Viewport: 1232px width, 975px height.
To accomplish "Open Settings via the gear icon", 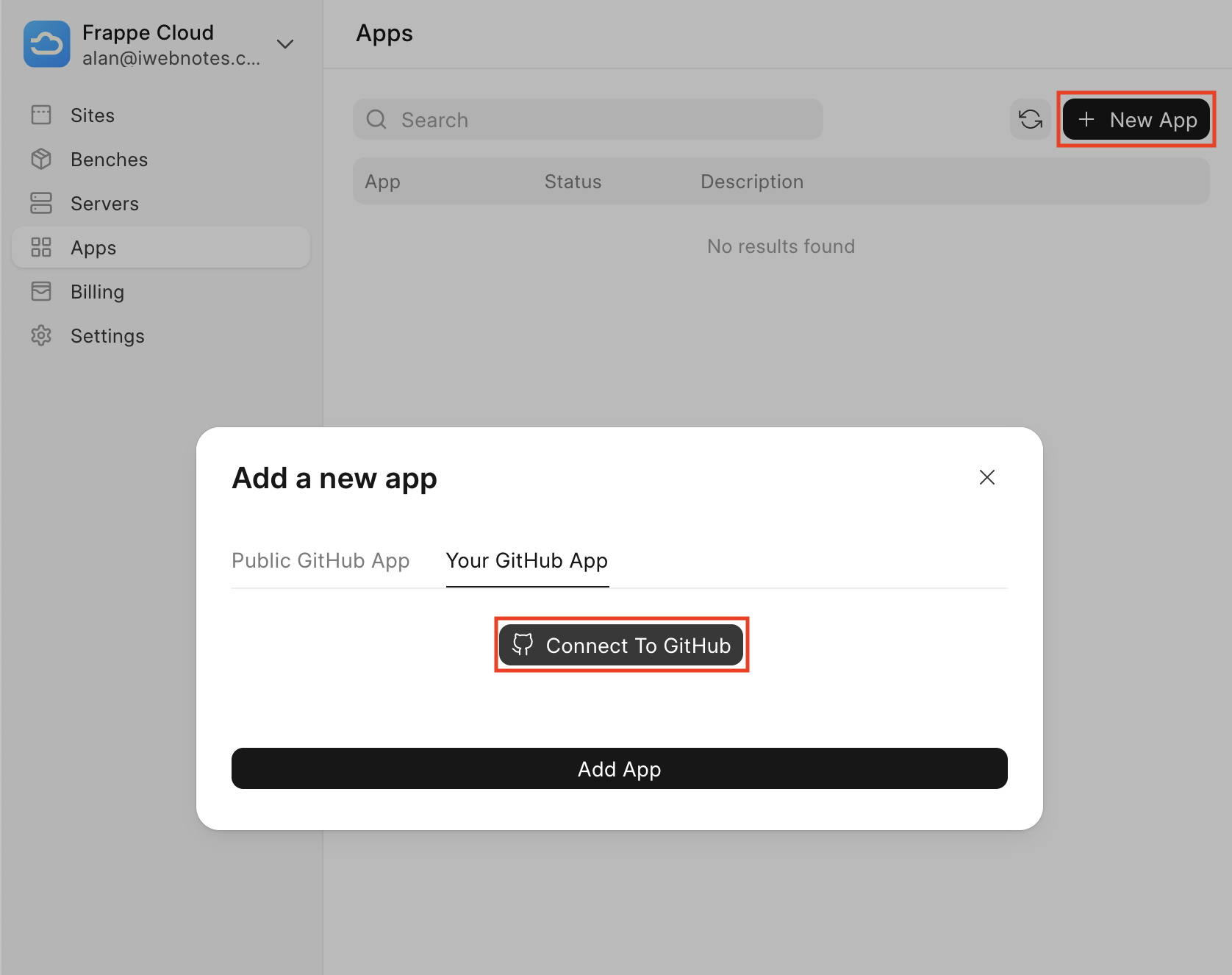I will 41,336.
